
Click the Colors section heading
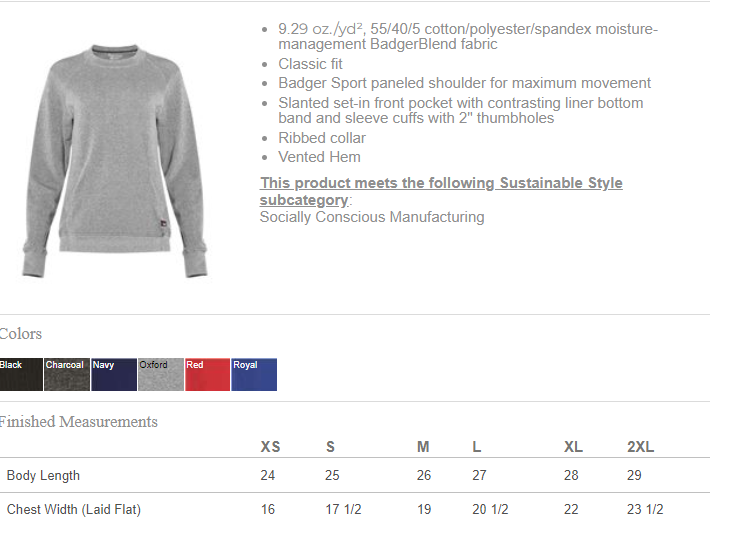pyautogui.click(x=21, y=334)
